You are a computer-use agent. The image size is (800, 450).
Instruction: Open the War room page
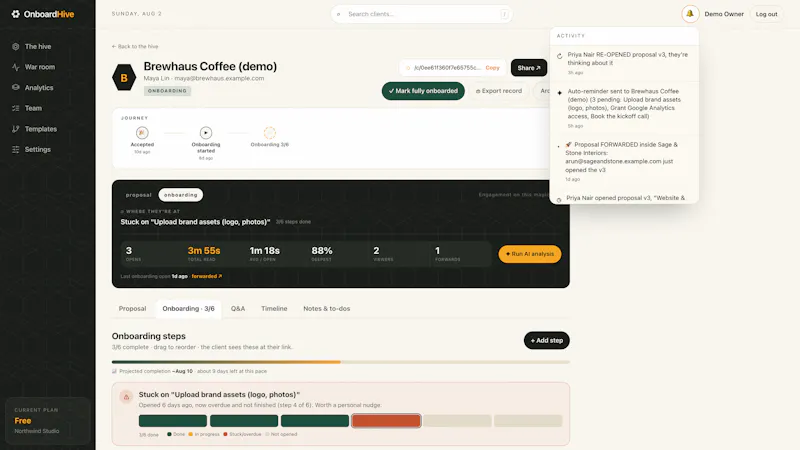(40, 67)
